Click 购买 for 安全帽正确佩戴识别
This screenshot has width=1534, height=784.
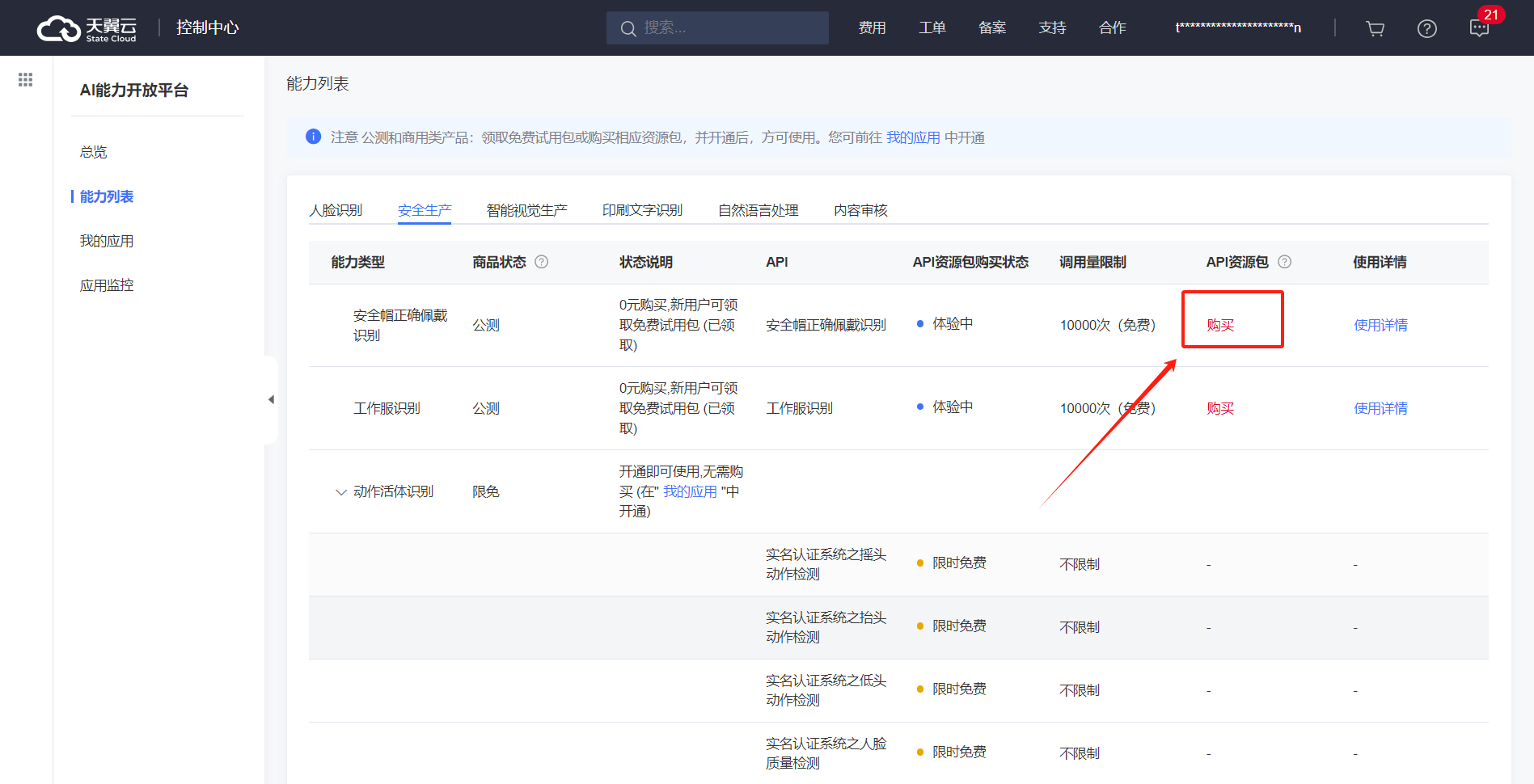1220,325
